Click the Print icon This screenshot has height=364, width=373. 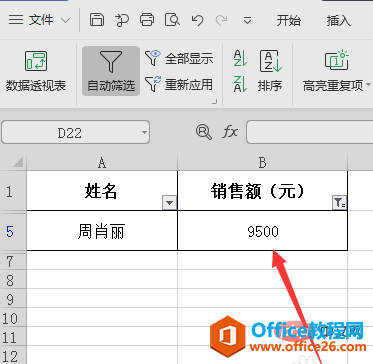click(147, 20)
